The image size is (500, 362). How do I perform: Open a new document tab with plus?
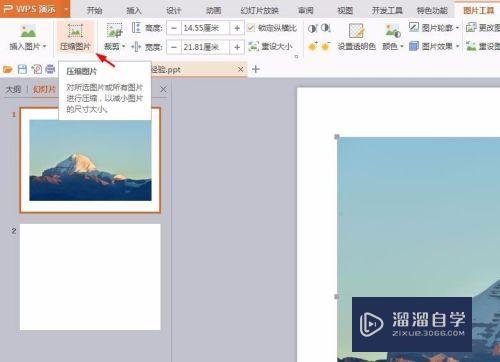click(256, 69)
